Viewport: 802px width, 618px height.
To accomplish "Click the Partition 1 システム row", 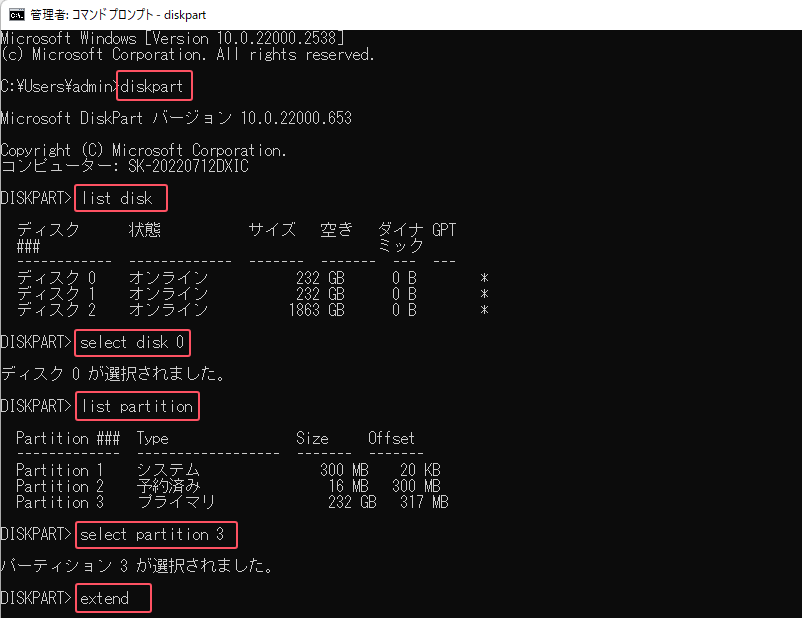I will [230, 470].
